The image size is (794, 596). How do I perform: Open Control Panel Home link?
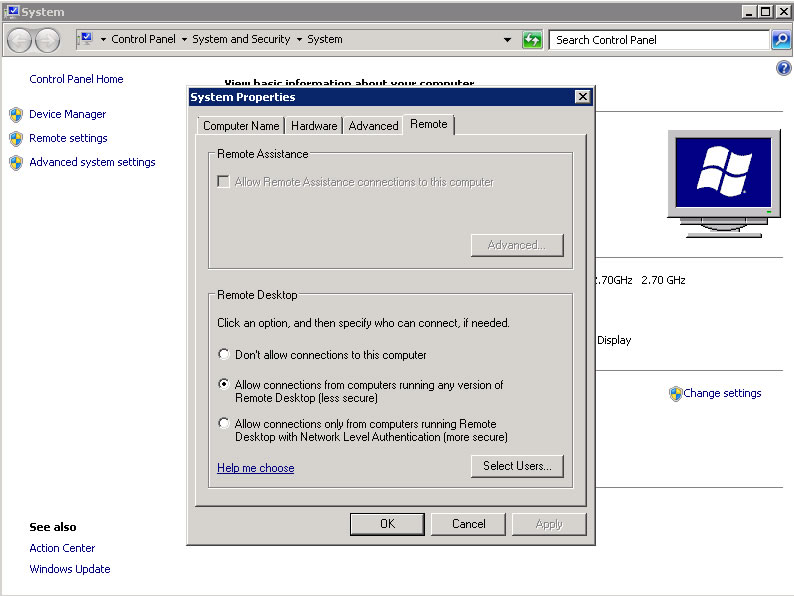pyautogui.click(x=76, y=79)
